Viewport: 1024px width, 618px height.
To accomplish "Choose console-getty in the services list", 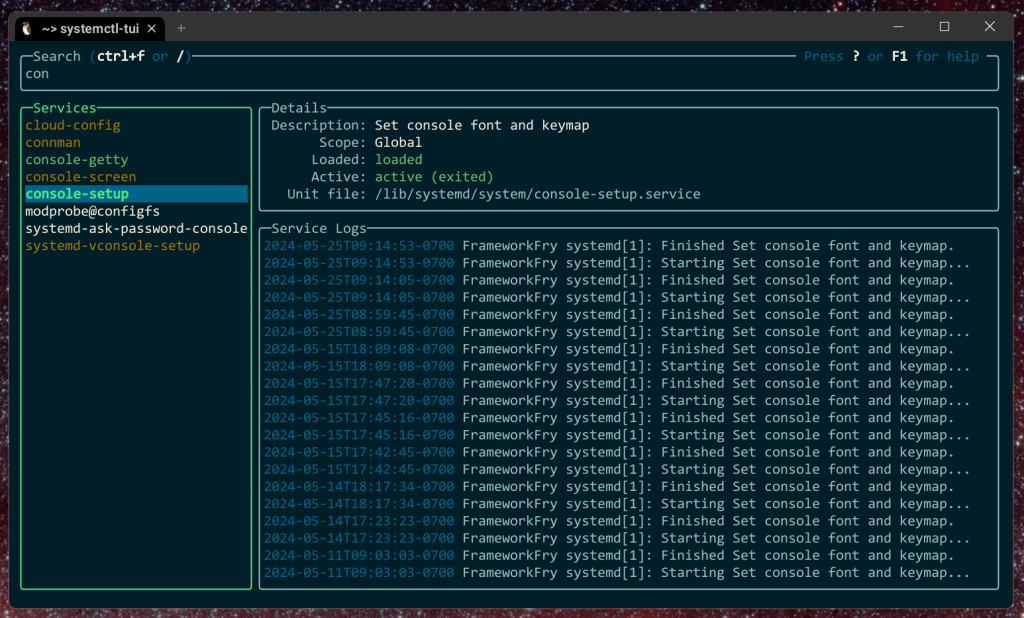I will point(77,160).
